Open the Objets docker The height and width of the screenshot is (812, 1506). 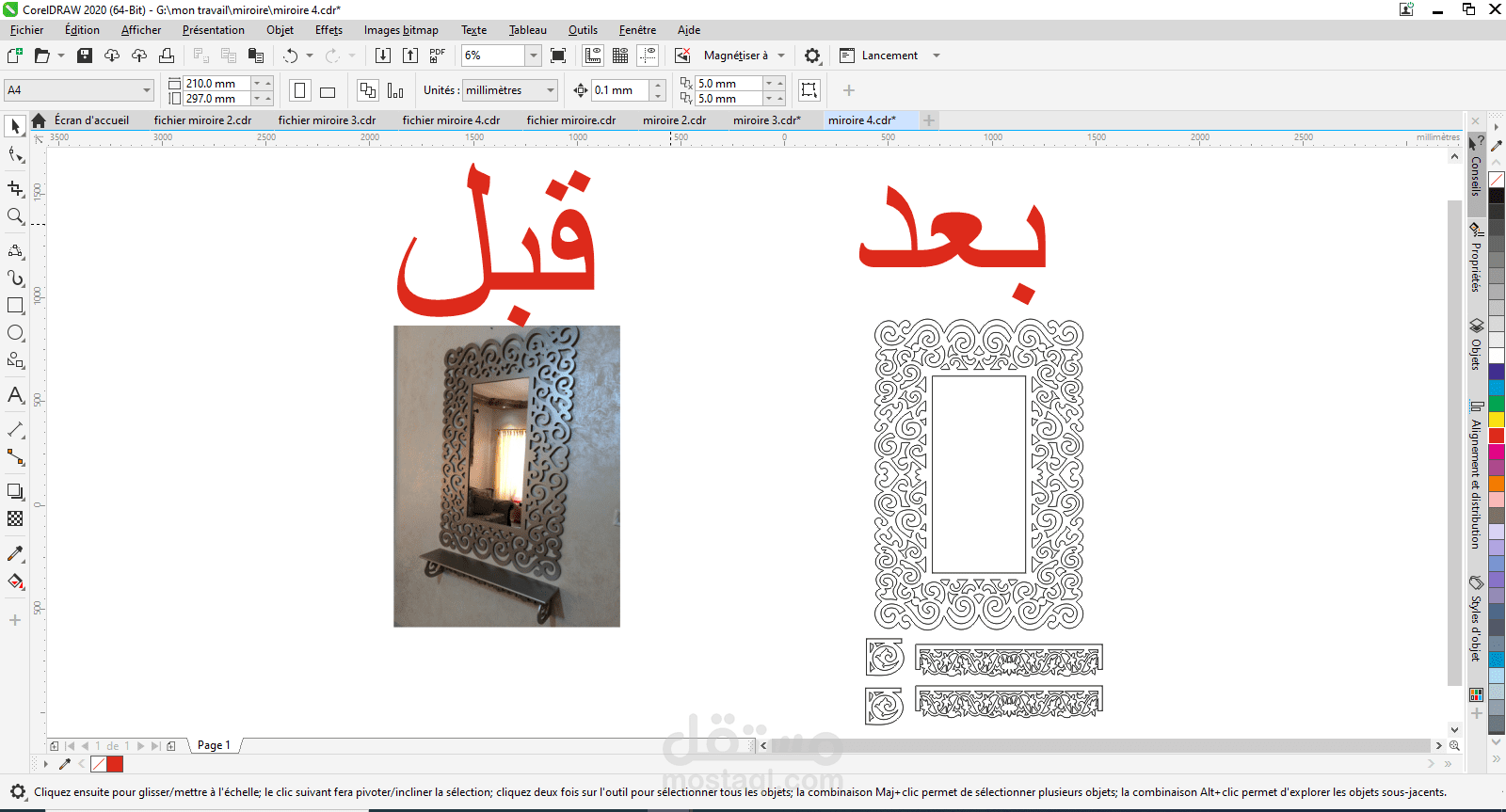tap(1476, 344)
